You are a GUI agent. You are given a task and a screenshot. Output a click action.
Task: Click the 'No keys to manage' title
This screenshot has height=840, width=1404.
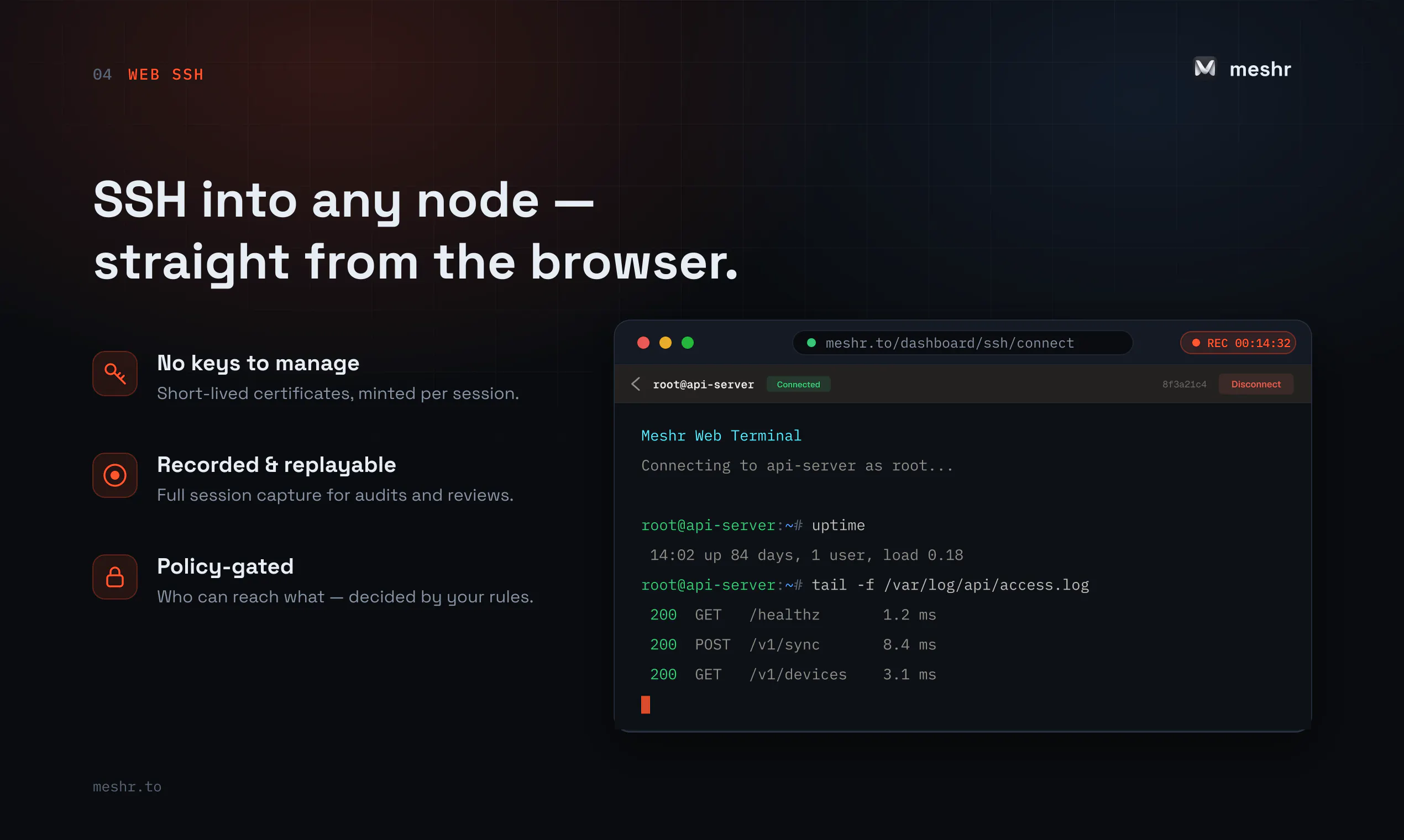pos(258,364)
